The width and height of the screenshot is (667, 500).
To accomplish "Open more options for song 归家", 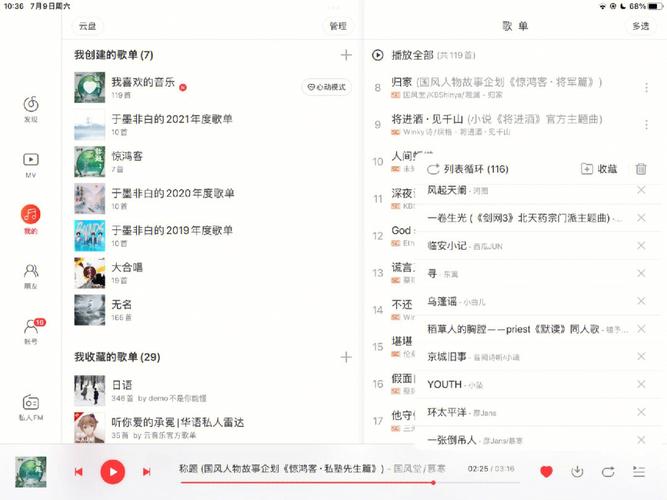I will tap(646, 87).
